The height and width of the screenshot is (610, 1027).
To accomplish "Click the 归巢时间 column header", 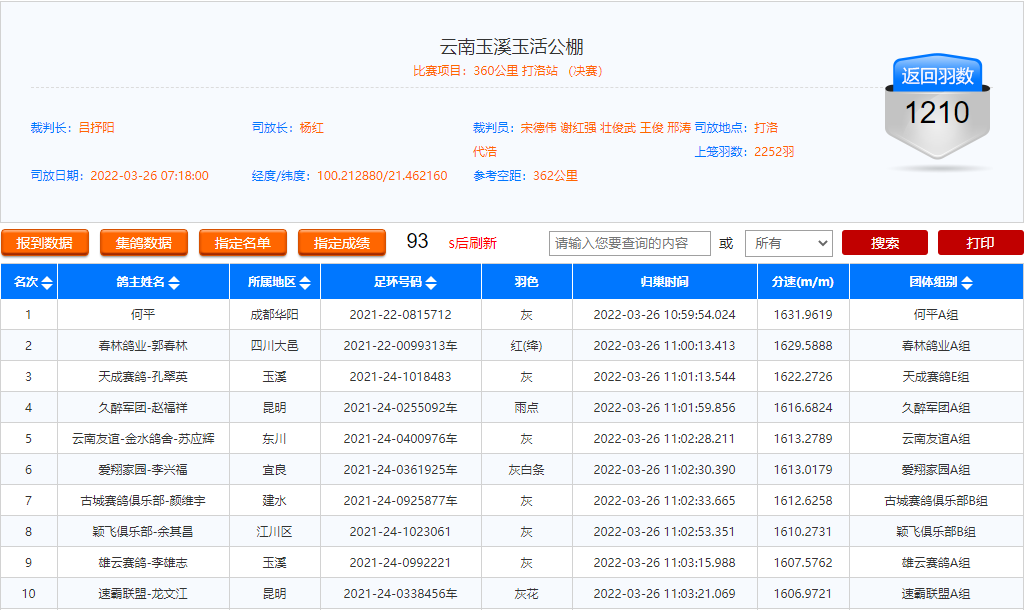I will 664,283.
